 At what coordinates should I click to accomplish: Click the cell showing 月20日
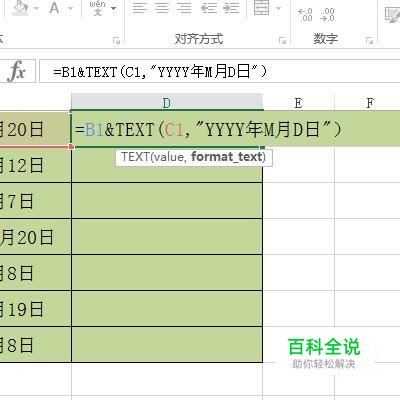point(35,237)
